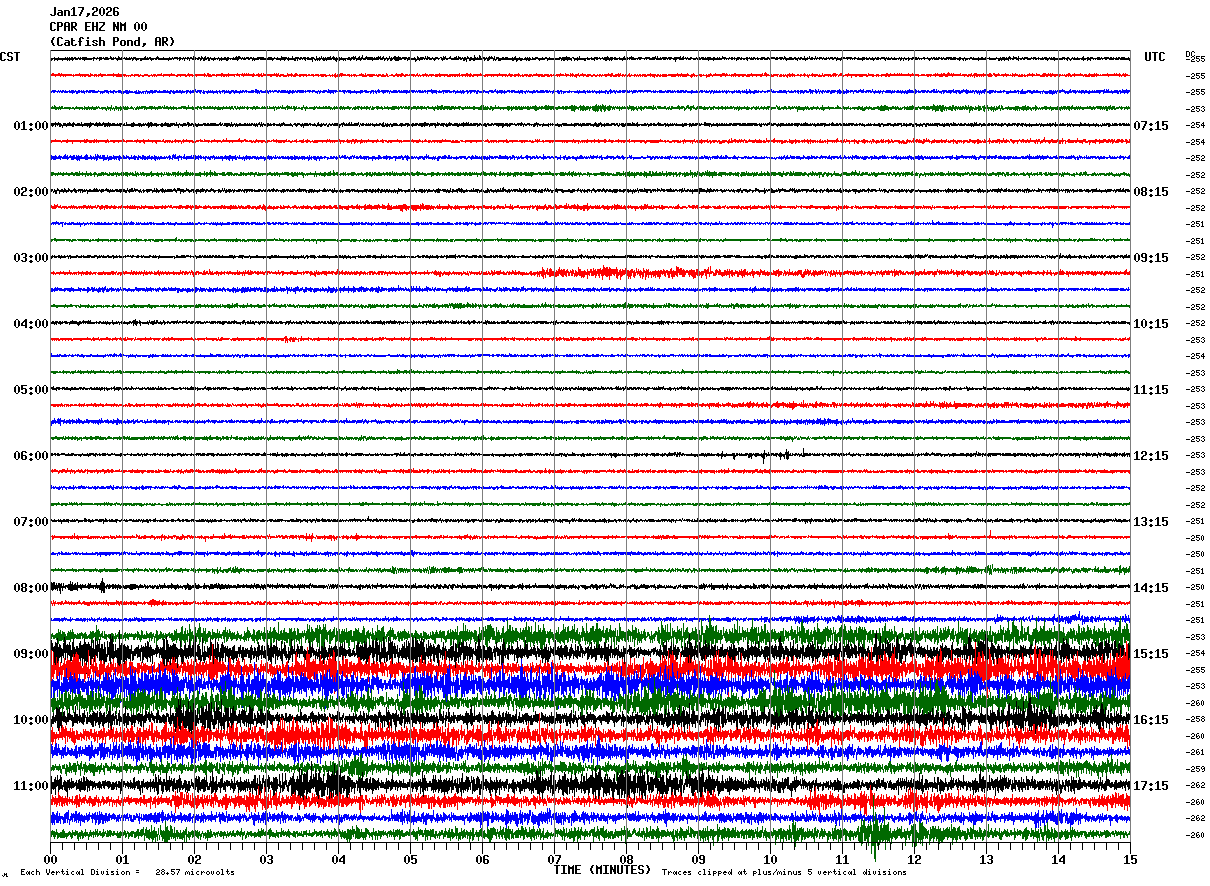
Task: Click the CST timezone header
Action: 10,57
